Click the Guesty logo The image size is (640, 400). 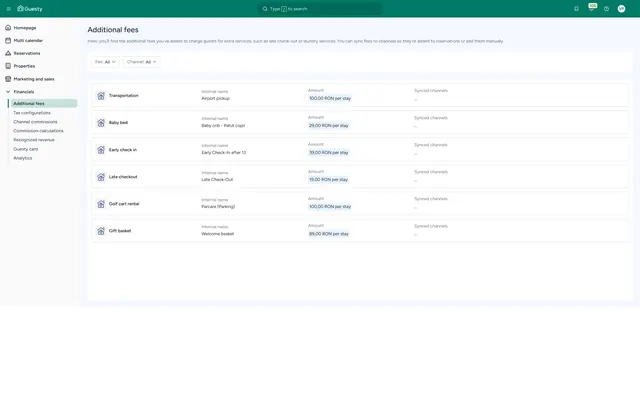point(30,9)
